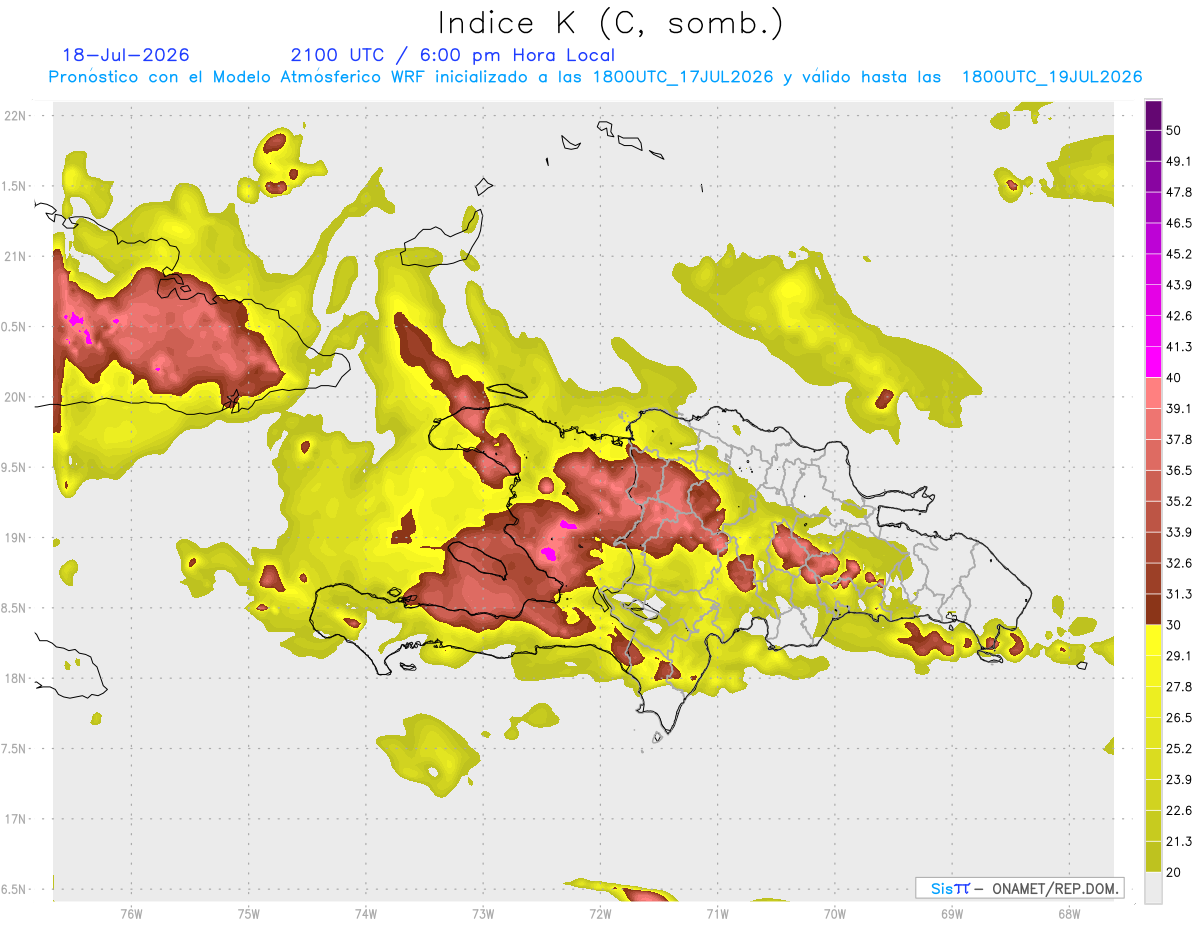
Task: Select the date text "18-Jul-2026"
Action: pyautogui.click(x=126, y=55)
